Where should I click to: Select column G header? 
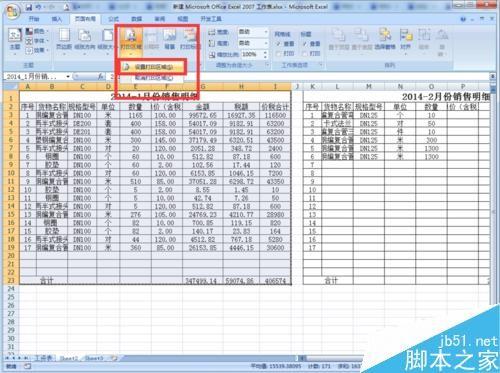pyautogui.click(x=203, y=87)
